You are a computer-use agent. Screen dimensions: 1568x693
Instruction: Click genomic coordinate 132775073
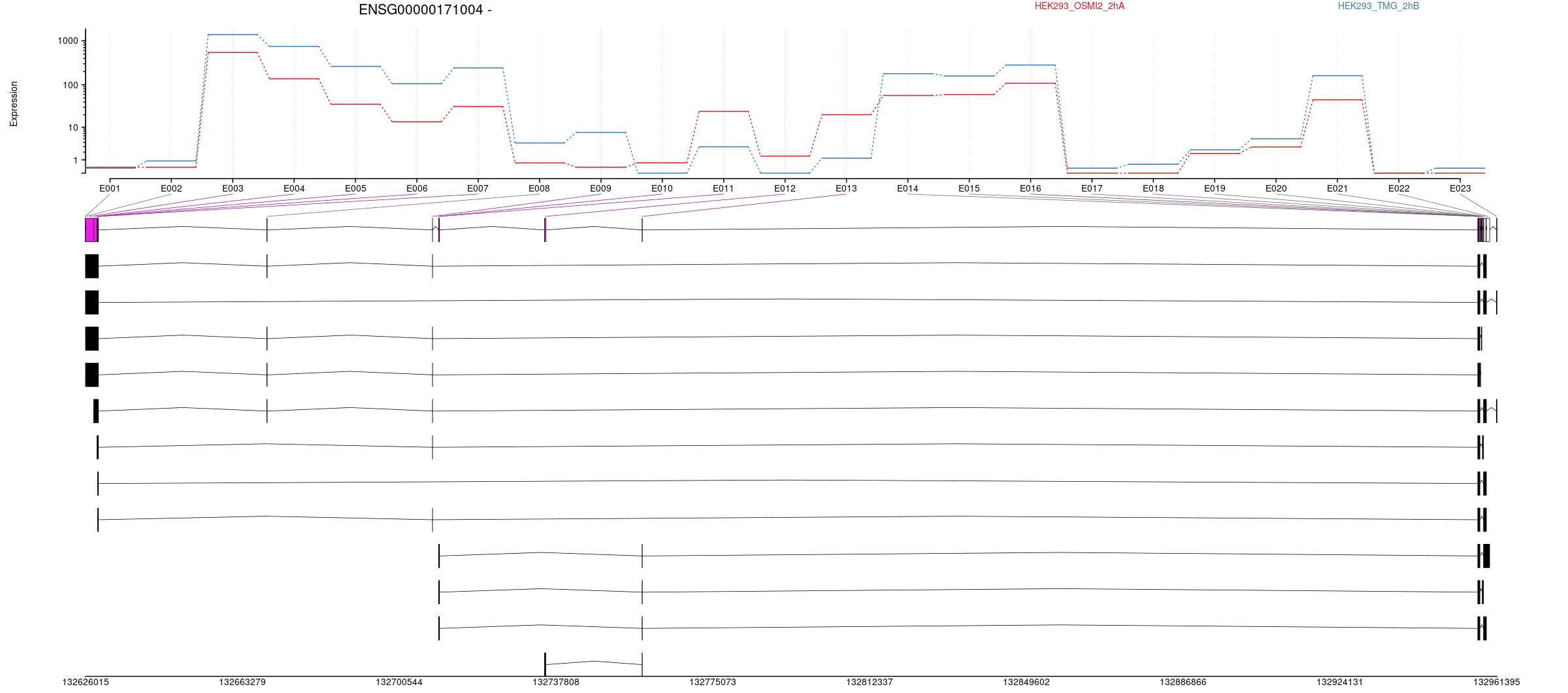tap(713, 683)
